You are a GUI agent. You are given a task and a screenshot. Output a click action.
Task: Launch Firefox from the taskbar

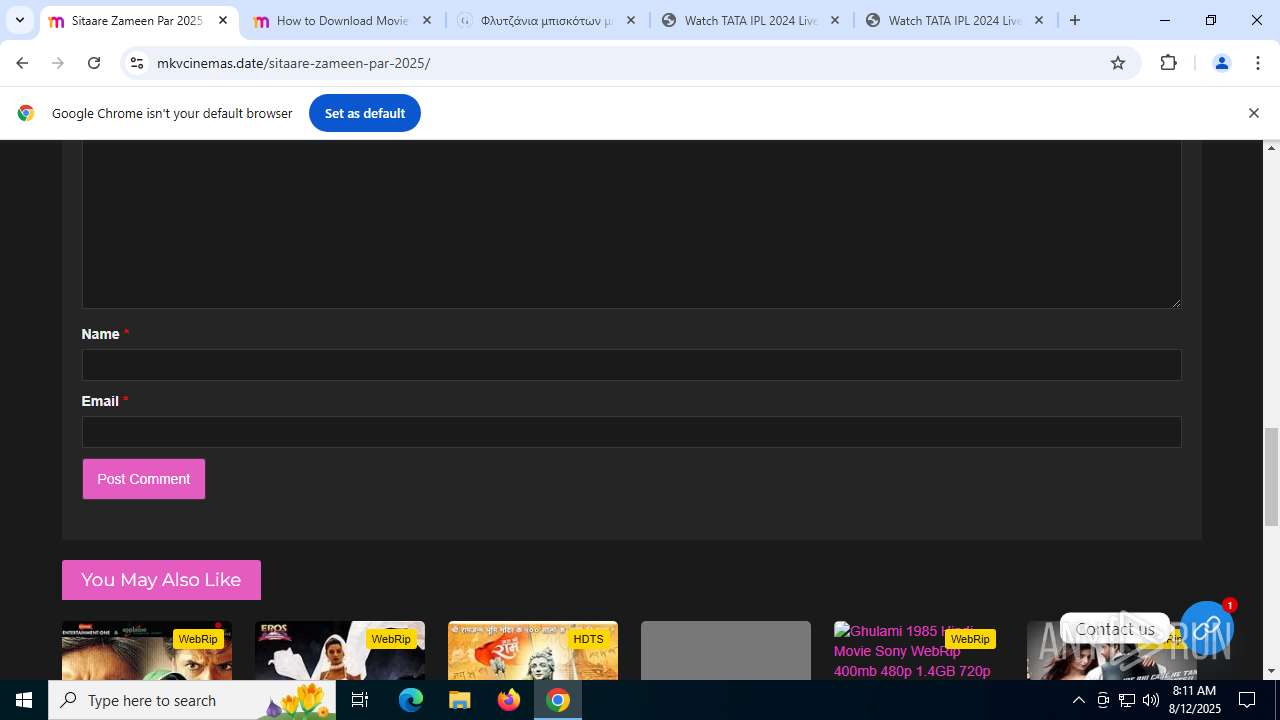(509, 700)
